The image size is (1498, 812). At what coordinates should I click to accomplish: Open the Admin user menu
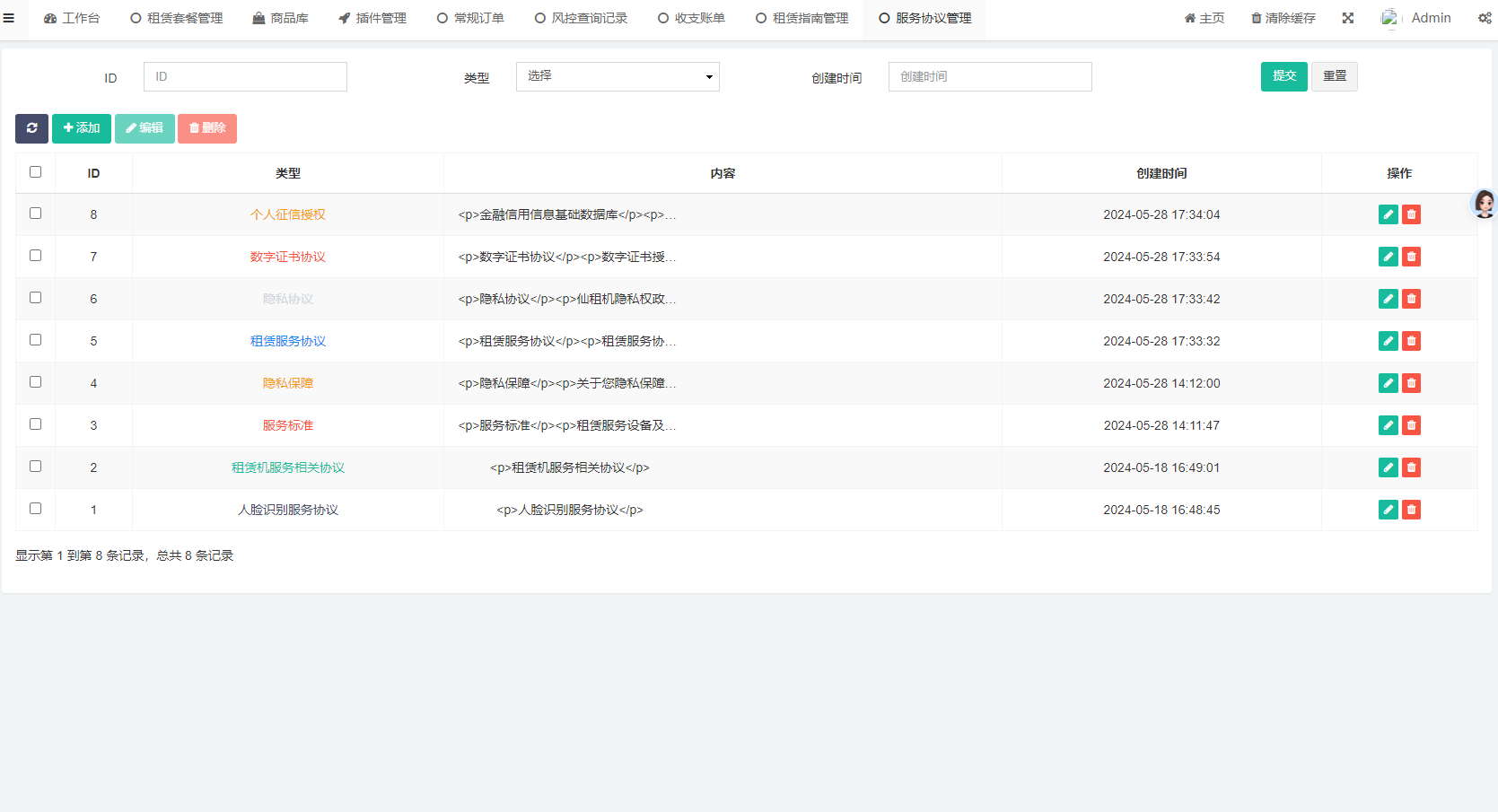(1416, 18)
